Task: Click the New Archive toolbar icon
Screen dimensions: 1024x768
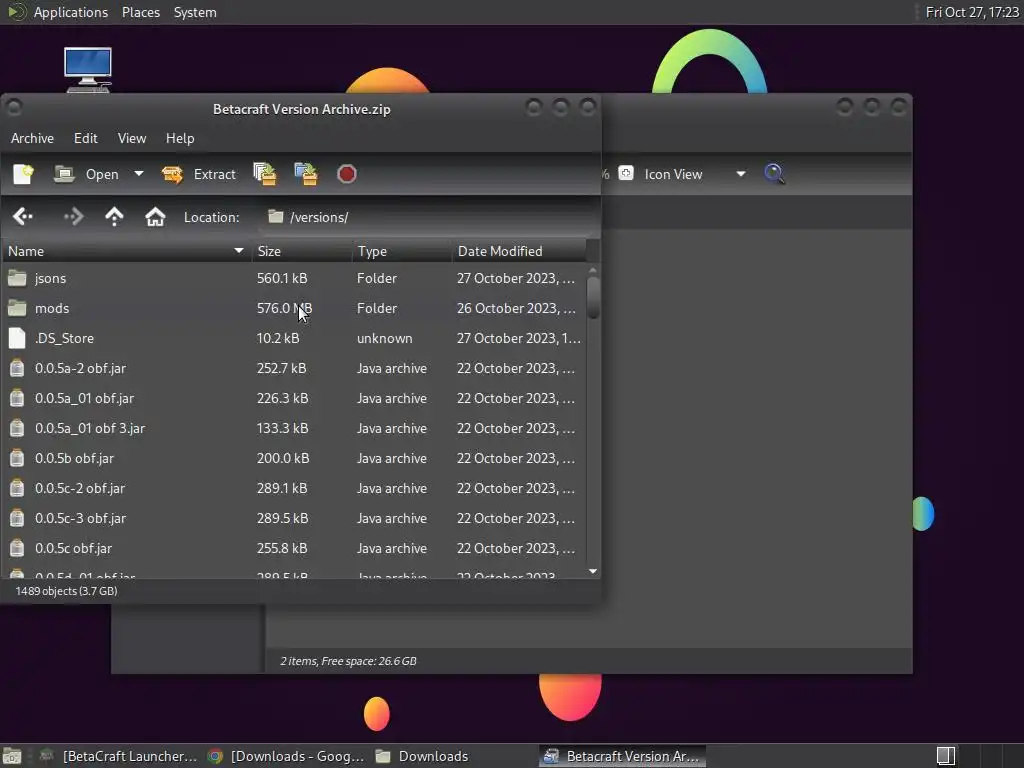Action: [24, 174]
